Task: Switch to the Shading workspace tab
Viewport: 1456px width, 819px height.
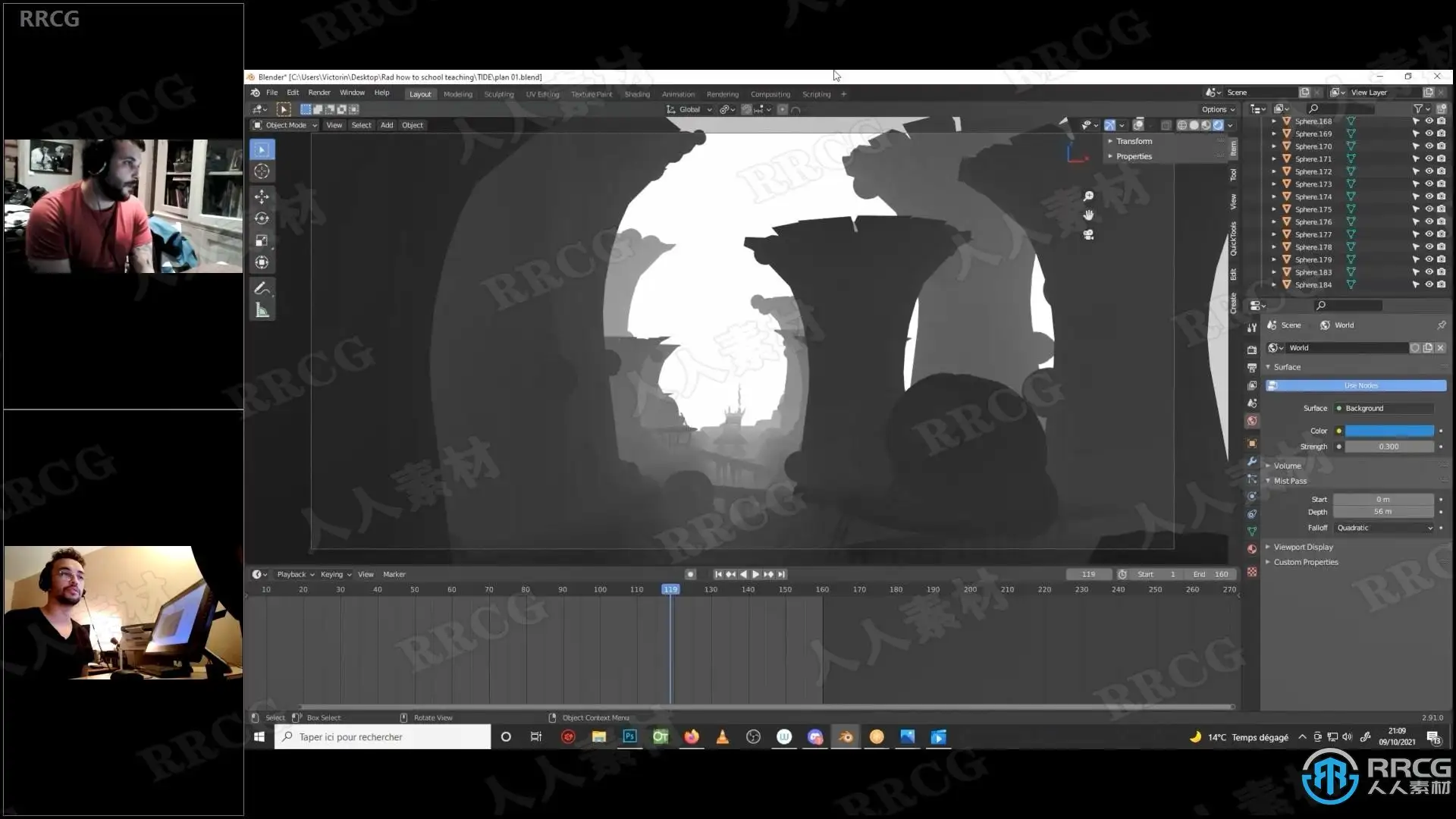Action: (637, 94)
